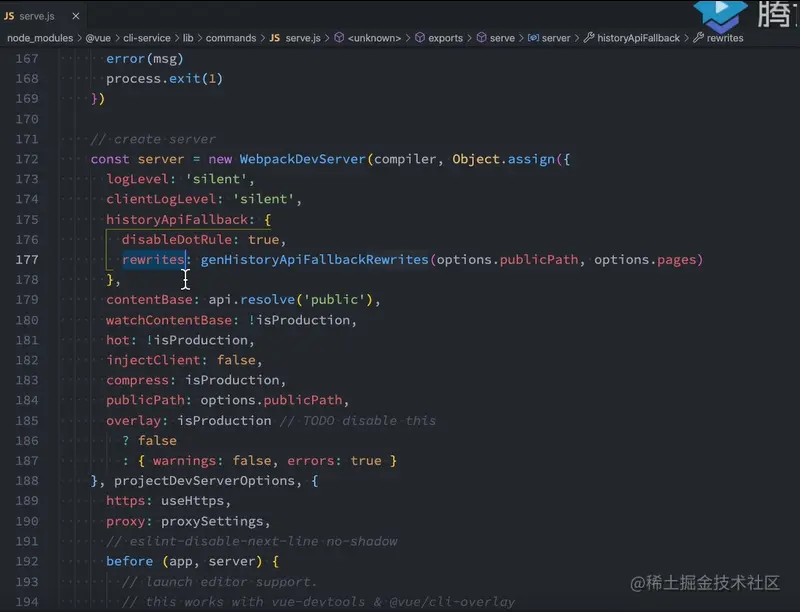Viewport: 800px width, 612px height.
Task: Click 'logLevel' property on line 173
Action: click(x=137, y=180)
